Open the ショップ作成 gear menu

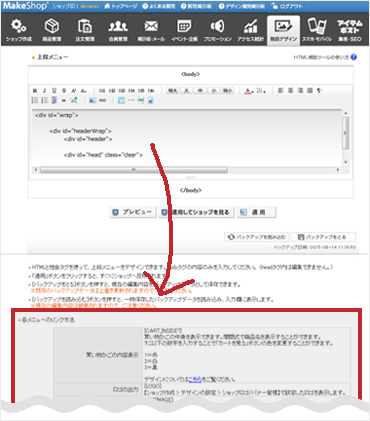[x=19, y=31]
